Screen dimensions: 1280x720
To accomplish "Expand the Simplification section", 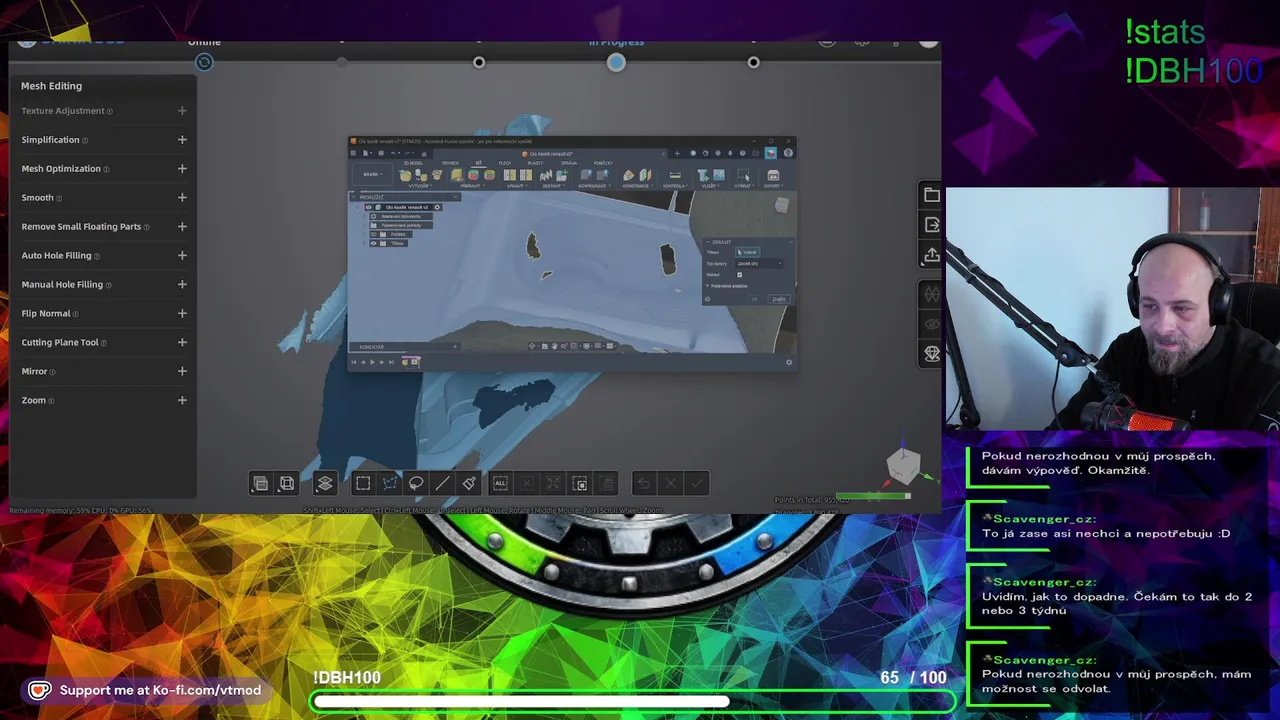I will tap(182, 140).
